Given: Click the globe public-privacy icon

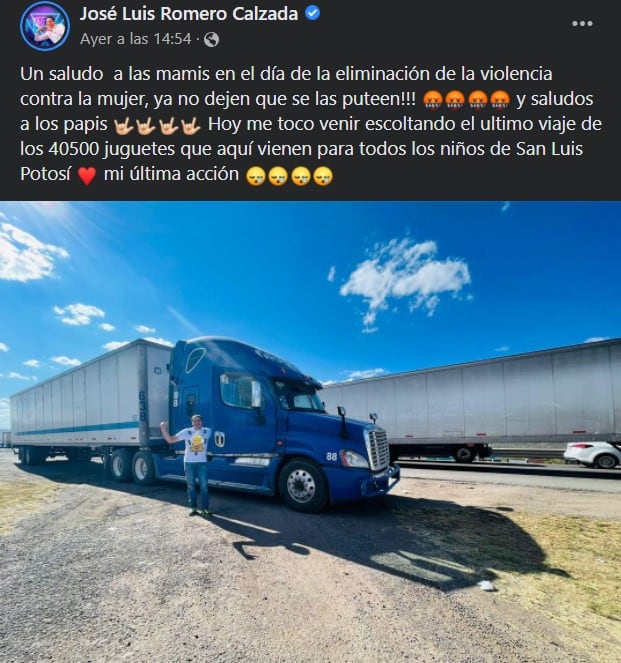Looking at the screenshot, I should click(211, 40).
